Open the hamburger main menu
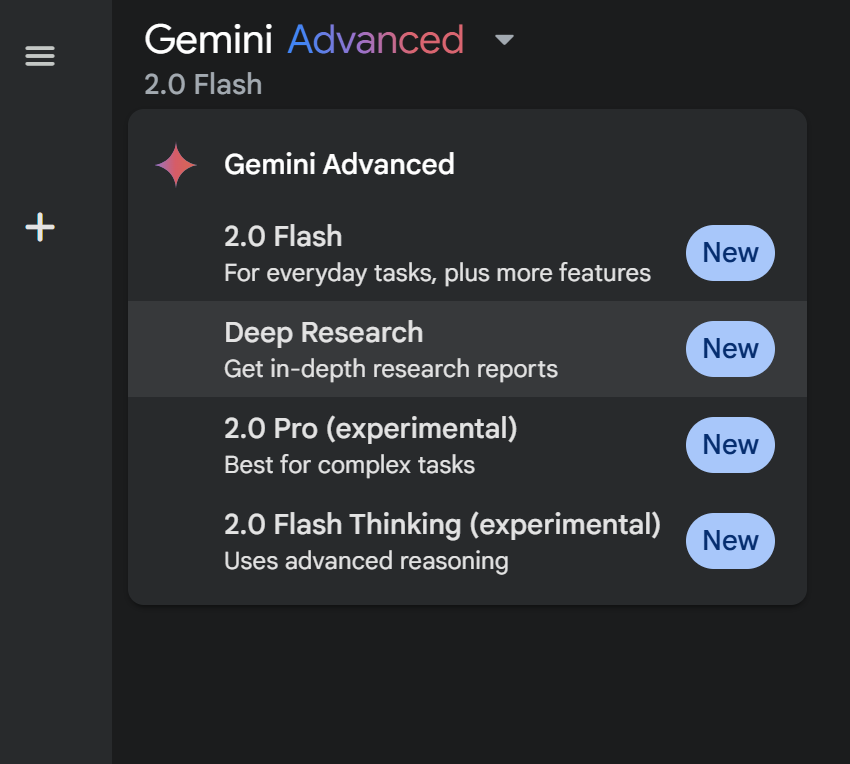Image resolution: width=850 pixels, height=764 pixels. point(40,56)
